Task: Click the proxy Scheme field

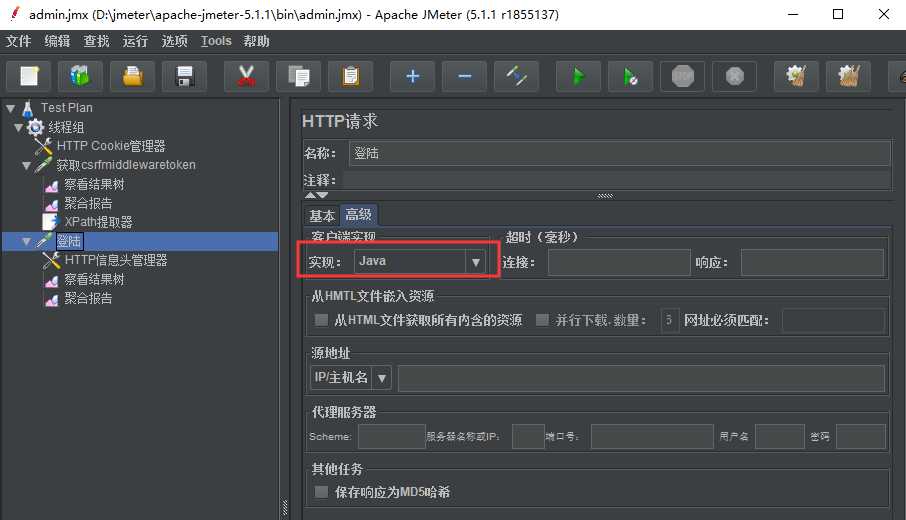Action: coord(392,437)
